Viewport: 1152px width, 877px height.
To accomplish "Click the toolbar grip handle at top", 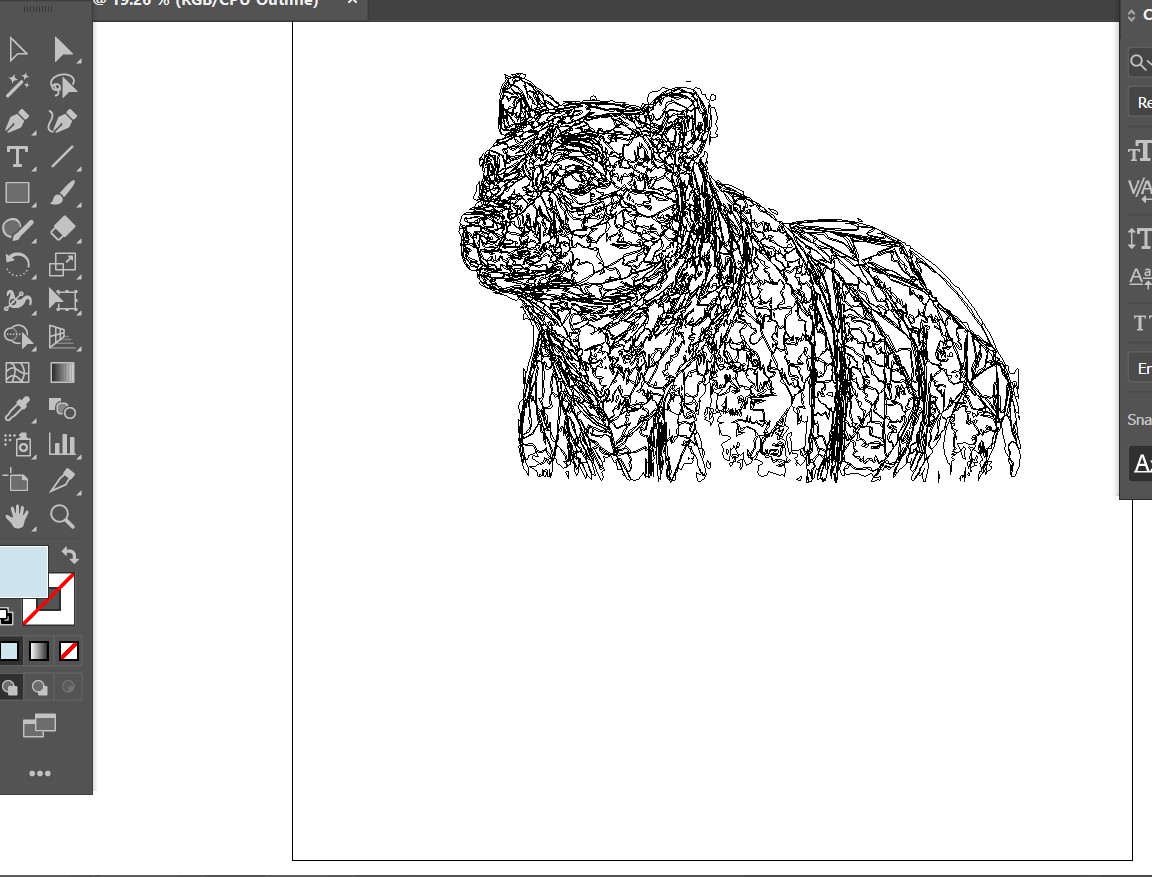I will click(x=38, y=9).
